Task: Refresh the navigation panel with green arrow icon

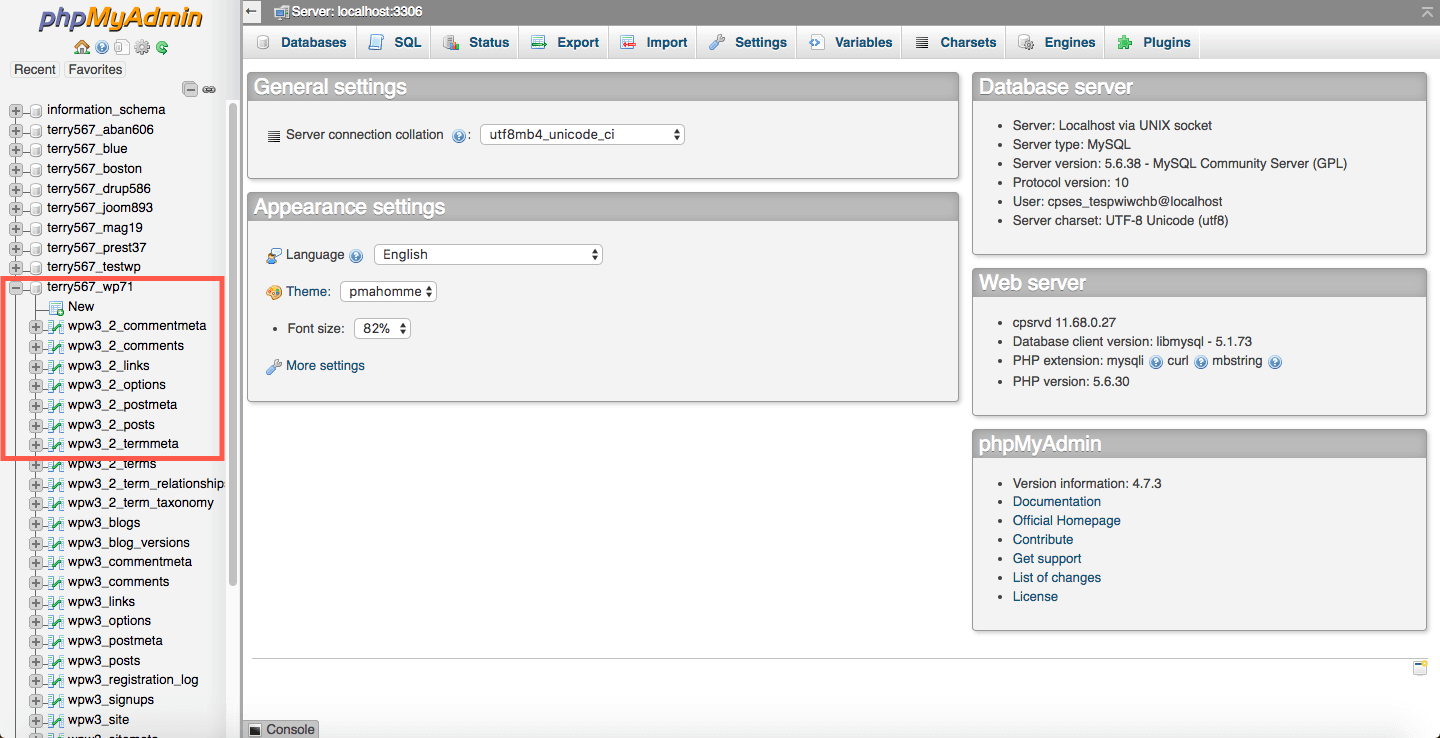Action: coord(162,47)
